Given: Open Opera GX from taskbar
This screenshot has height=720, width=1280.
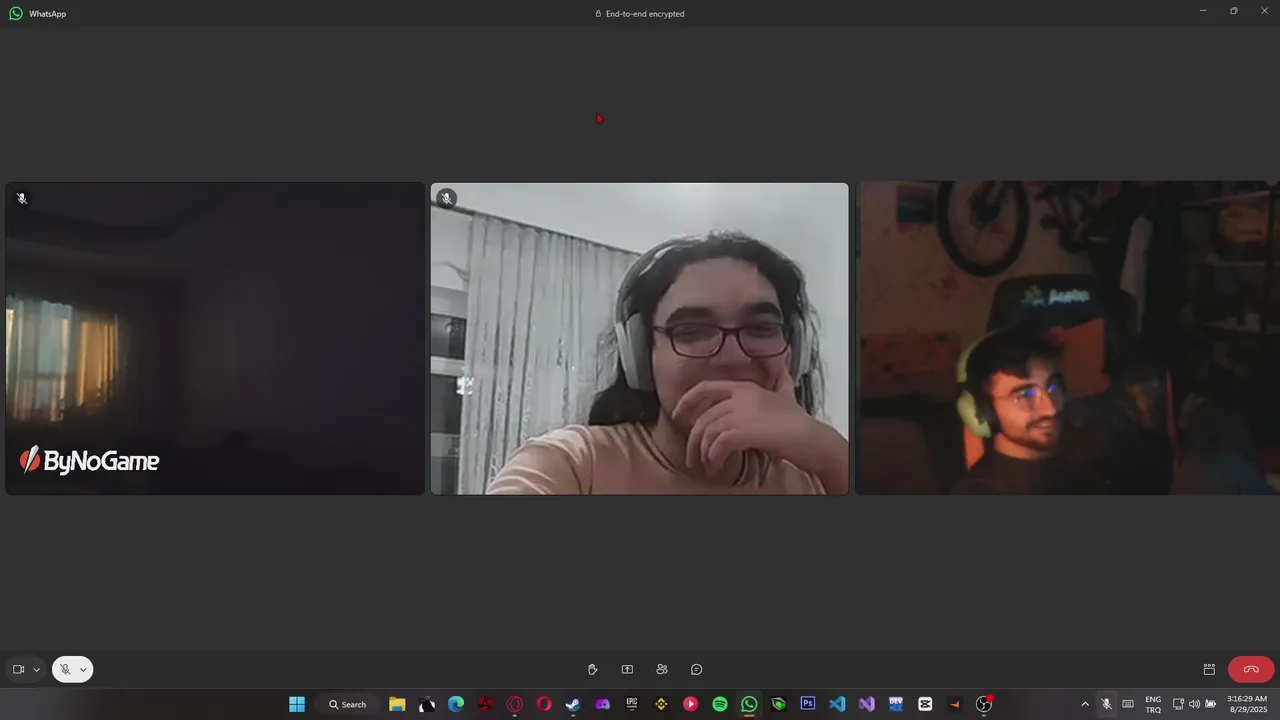Looking at the screenshot, I should 515,704.
